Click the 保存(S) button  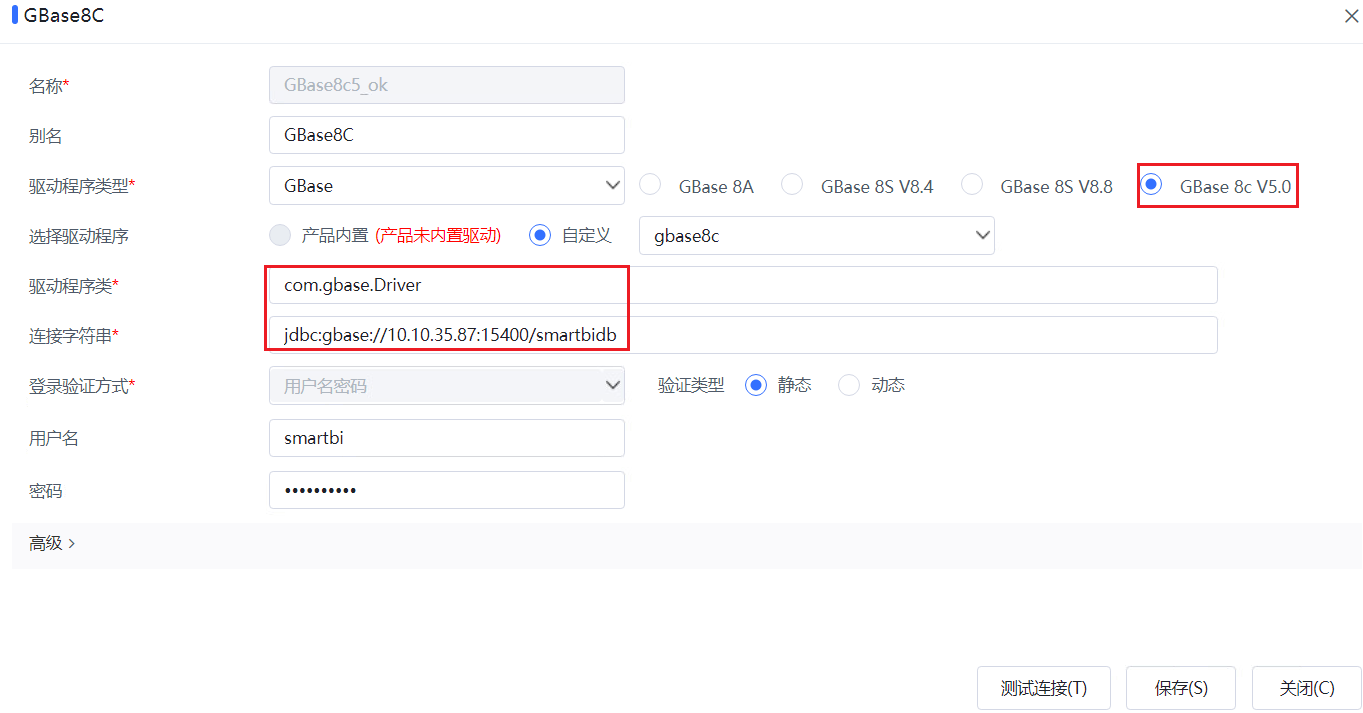[x=1181, y=688]
